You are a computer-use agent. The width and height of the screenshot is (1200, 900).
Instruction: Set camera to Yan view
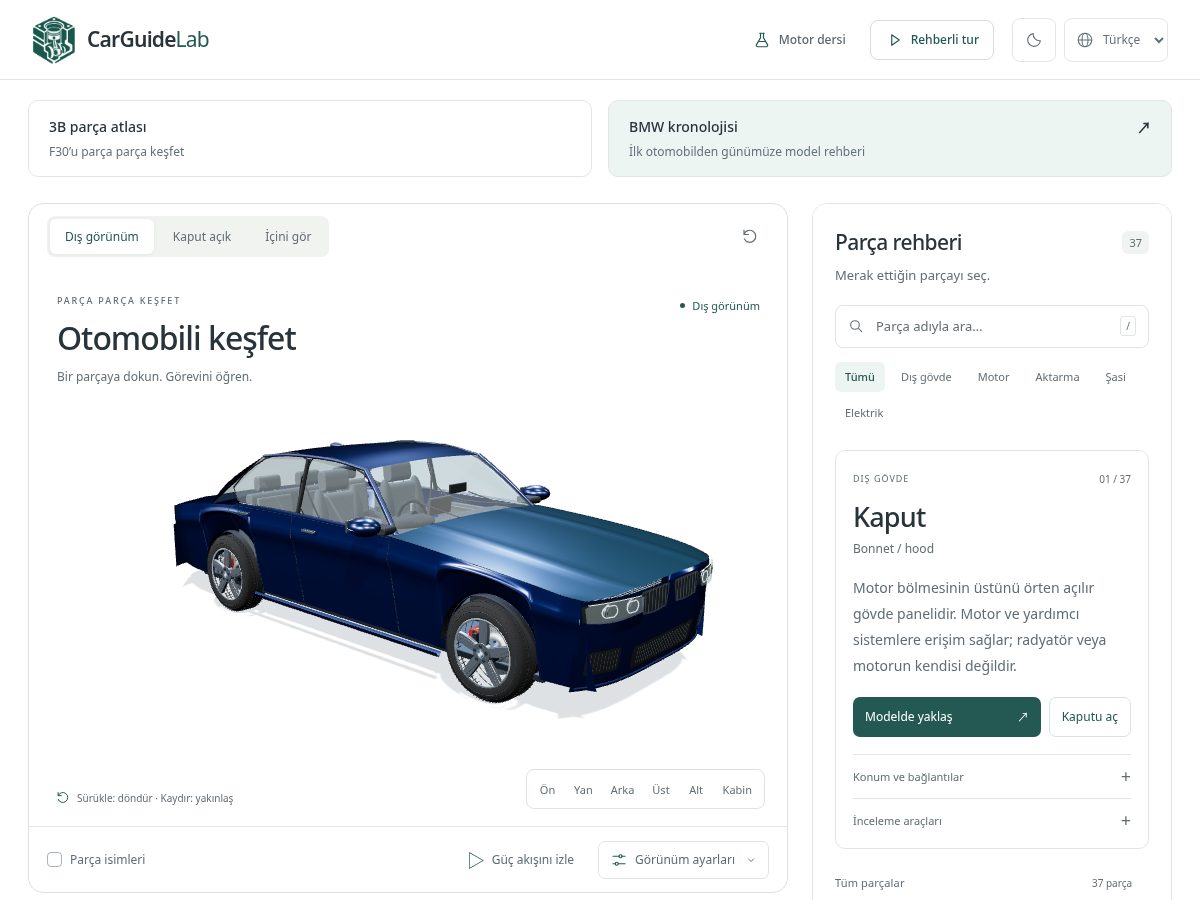(583, 790)
